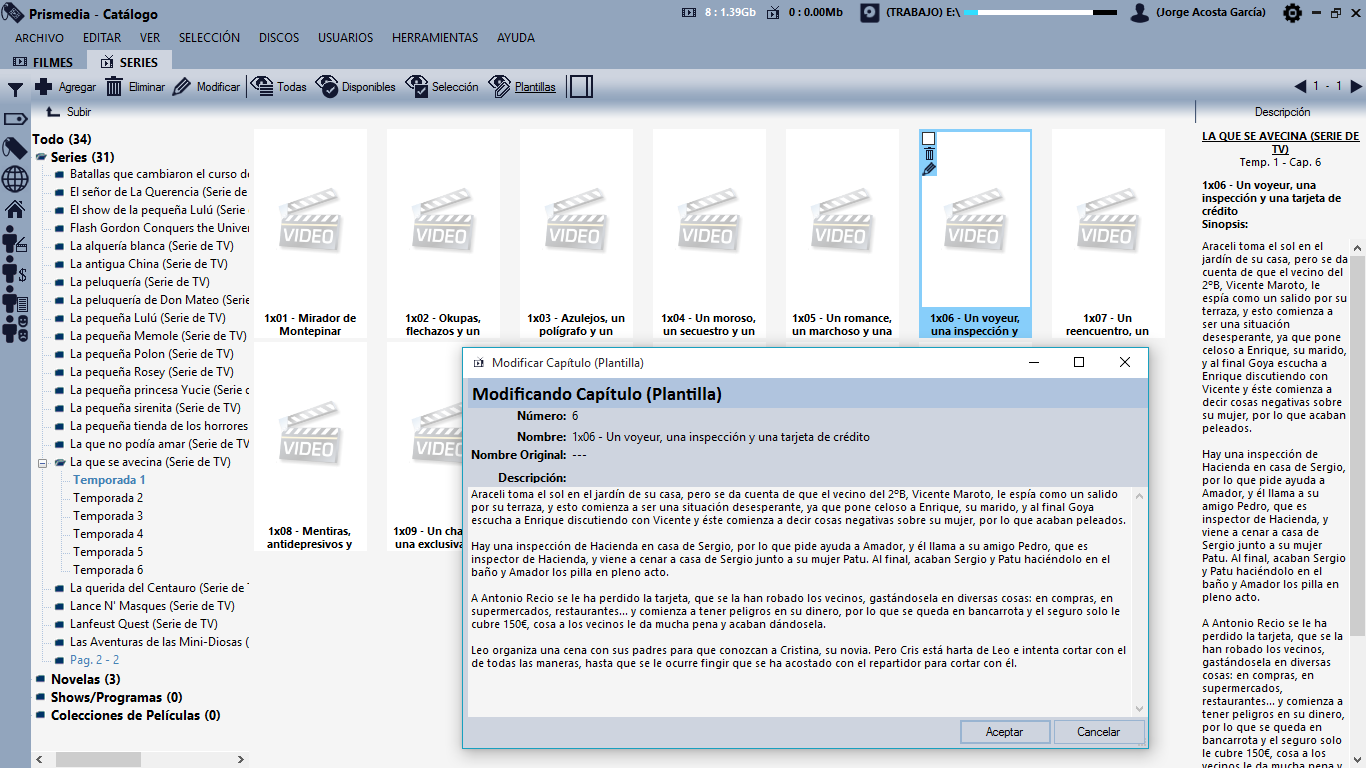
Task: Click the Agregar plus icon
Action: click(44, 87)
